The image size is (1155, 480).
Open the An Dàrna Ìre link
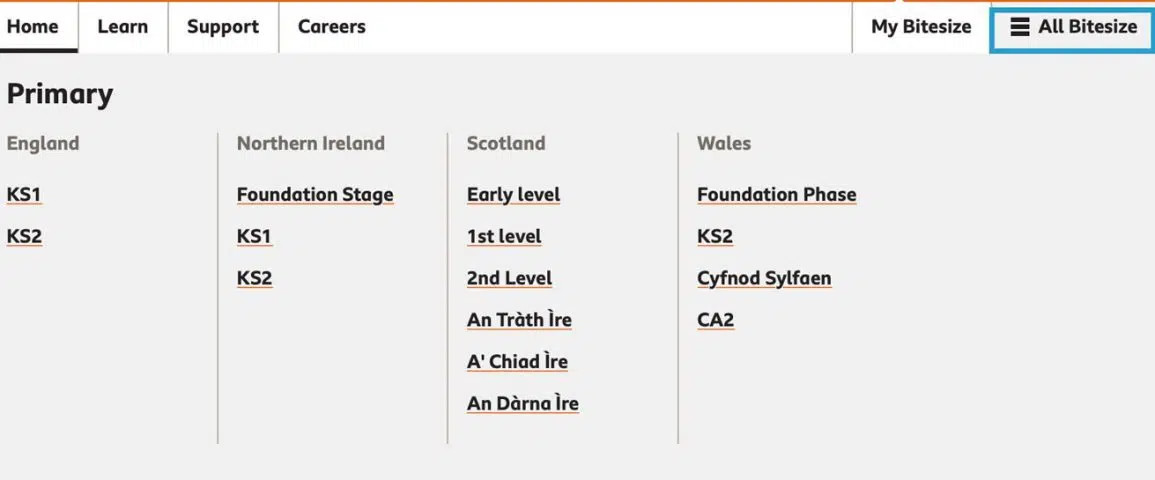[x=522, y=404]
